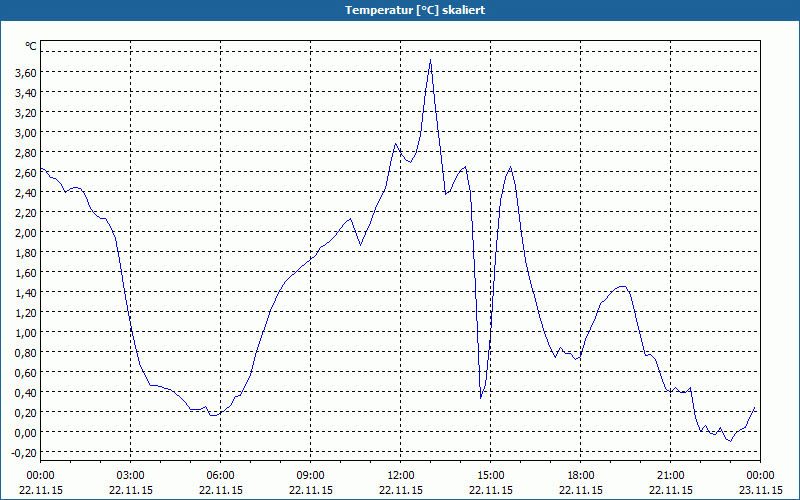
Task: Select the 2,40 y-axis value label
Action: click(x=26, y=192)
